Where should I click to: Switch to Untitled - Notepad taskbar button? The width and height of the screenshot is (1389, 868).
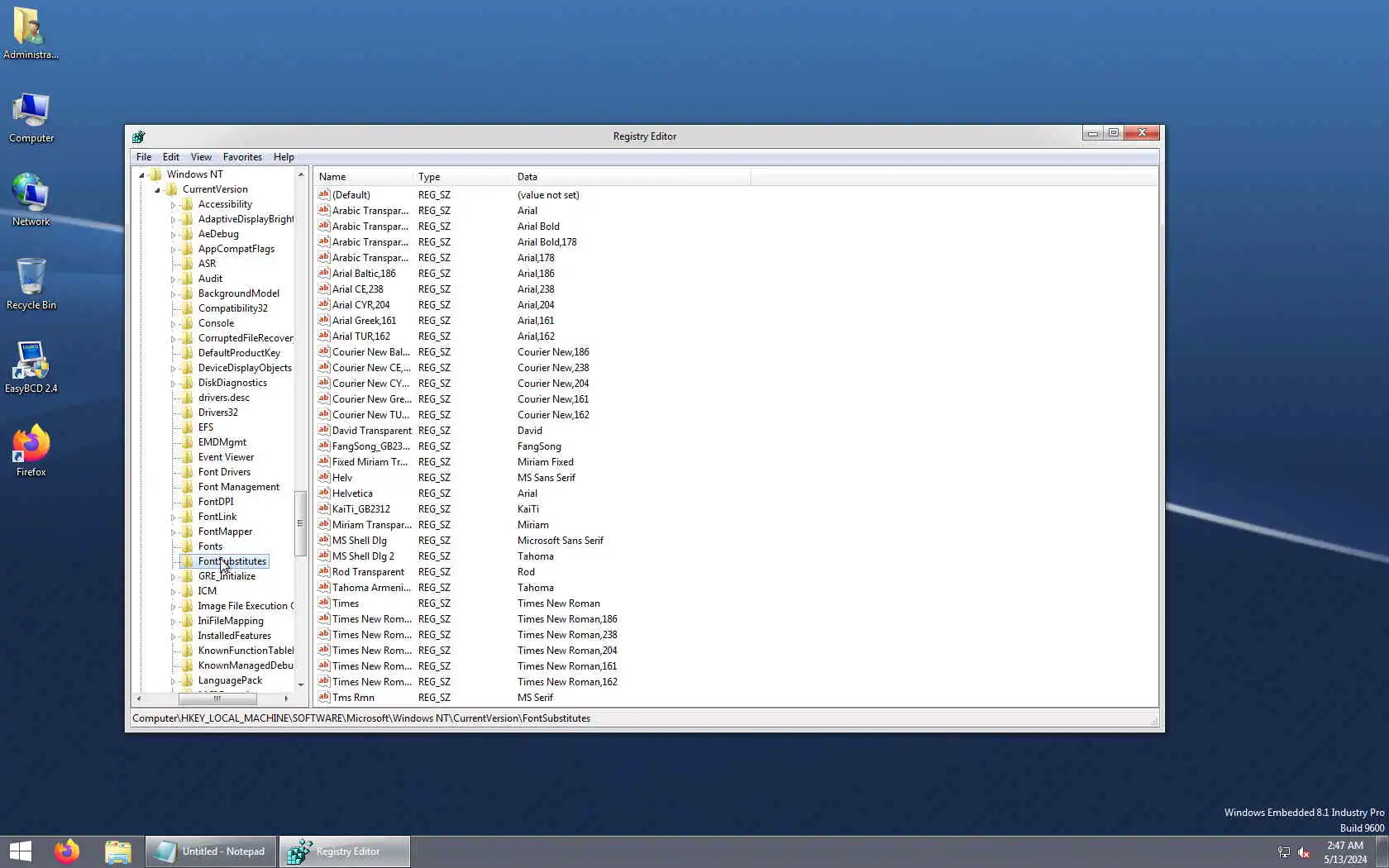[x=211, y=851]
